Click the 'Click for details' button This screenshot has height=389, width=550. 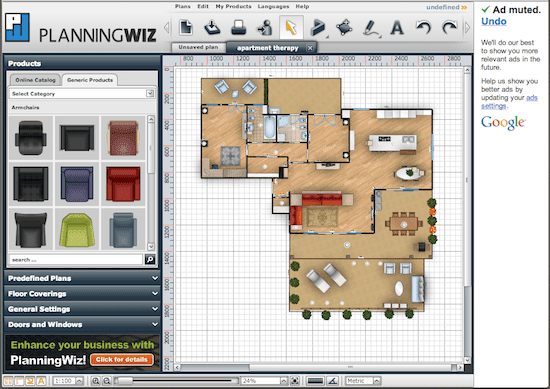click(122, 360)
